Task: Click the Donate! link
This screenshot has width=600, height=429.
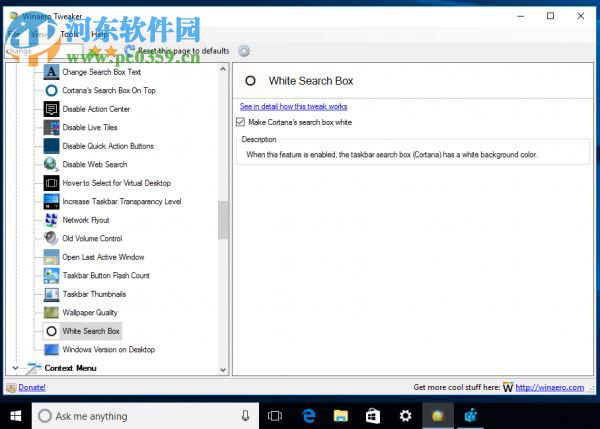Action: point(32,387)
